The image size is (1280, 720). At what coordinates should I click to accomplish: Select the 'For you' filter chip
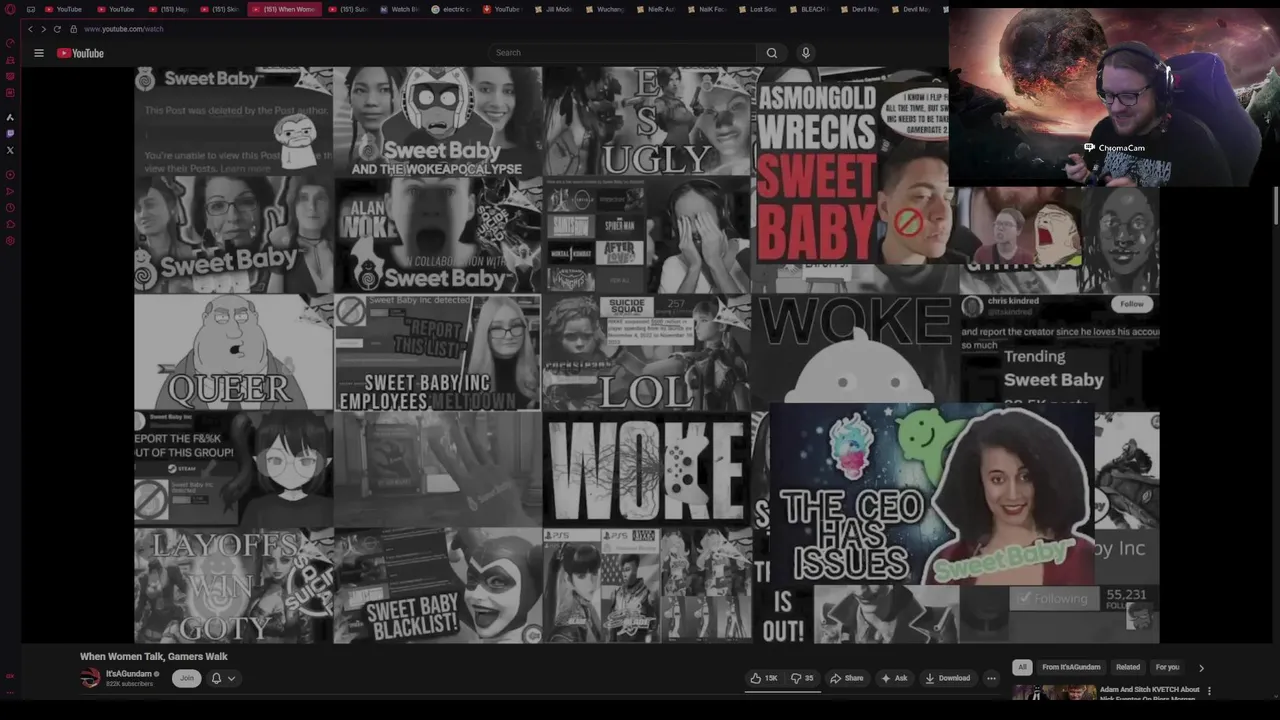(x=1167, y=667)
